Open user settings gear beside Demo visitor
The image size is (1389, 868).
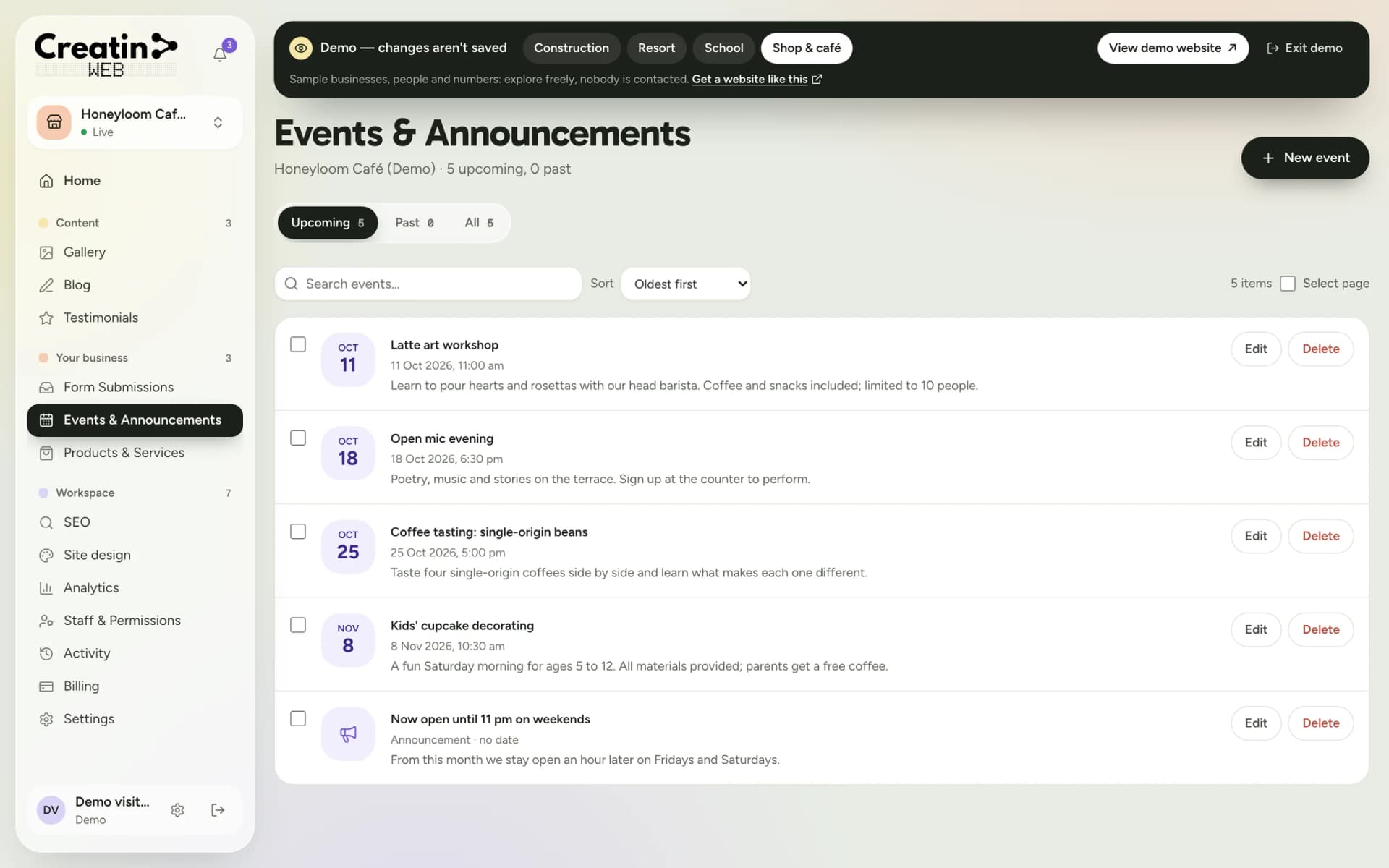177,810
